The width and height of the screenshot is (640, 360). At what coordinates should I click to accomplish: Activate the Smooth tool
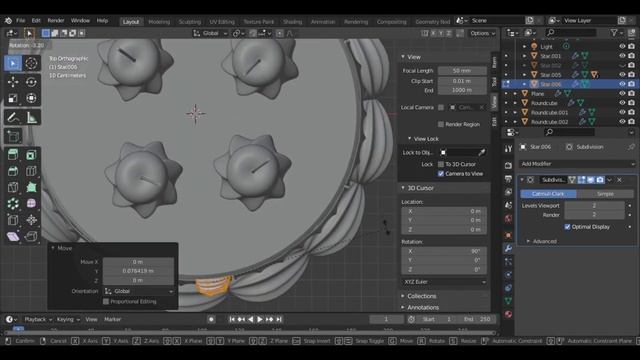tap(31, 203)
